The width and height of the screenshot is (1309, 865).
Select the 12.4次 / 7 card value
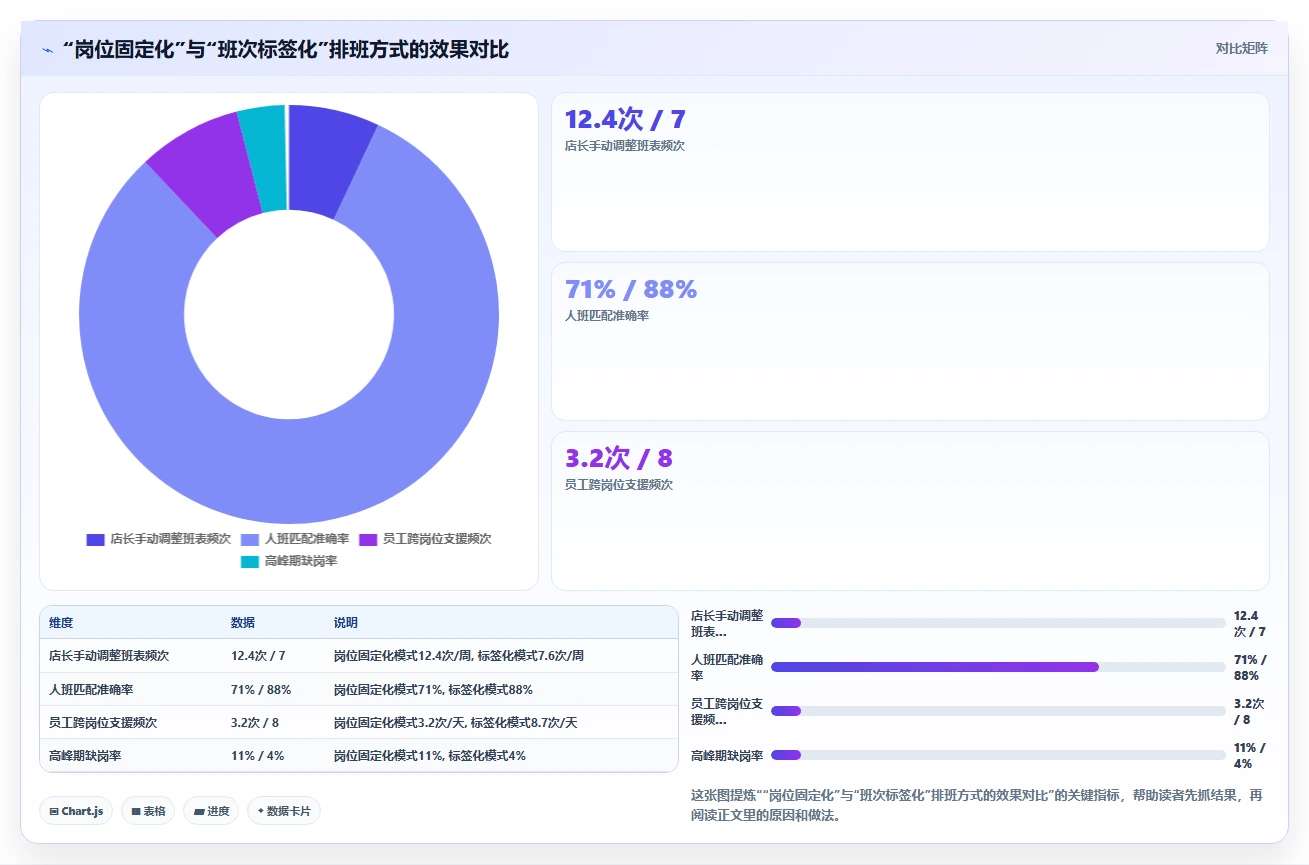(x=625, y=119)
